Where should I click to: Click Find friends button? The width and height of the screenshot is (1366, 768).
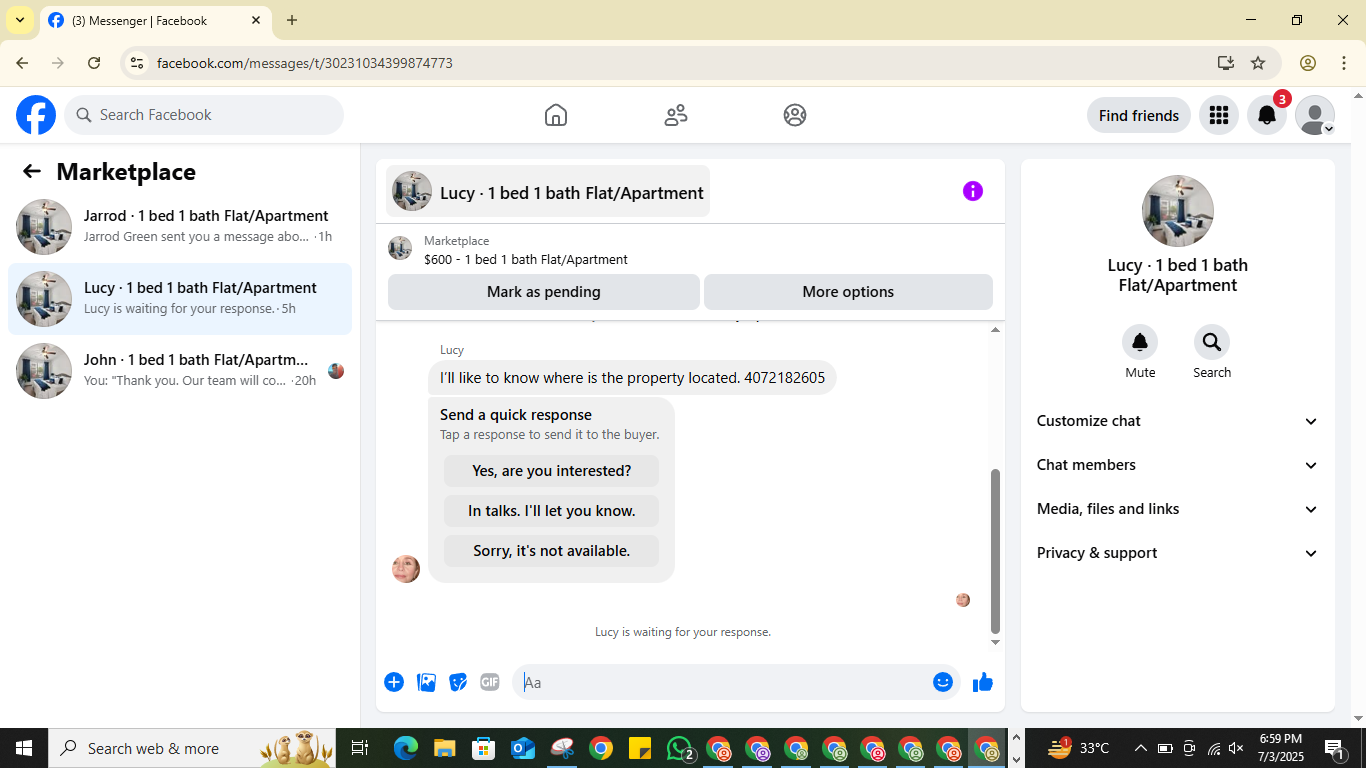1139,115
